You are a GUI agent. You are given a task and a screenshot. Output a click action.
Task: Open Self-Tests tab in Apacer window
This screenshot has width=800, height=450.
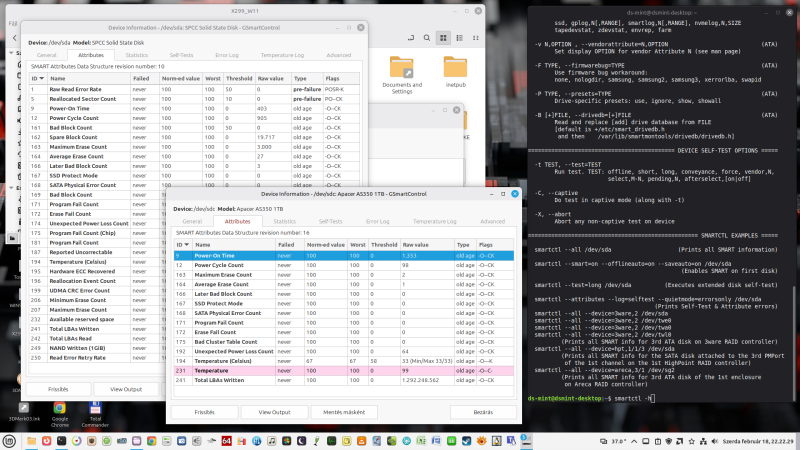click(x=330, y=221)
